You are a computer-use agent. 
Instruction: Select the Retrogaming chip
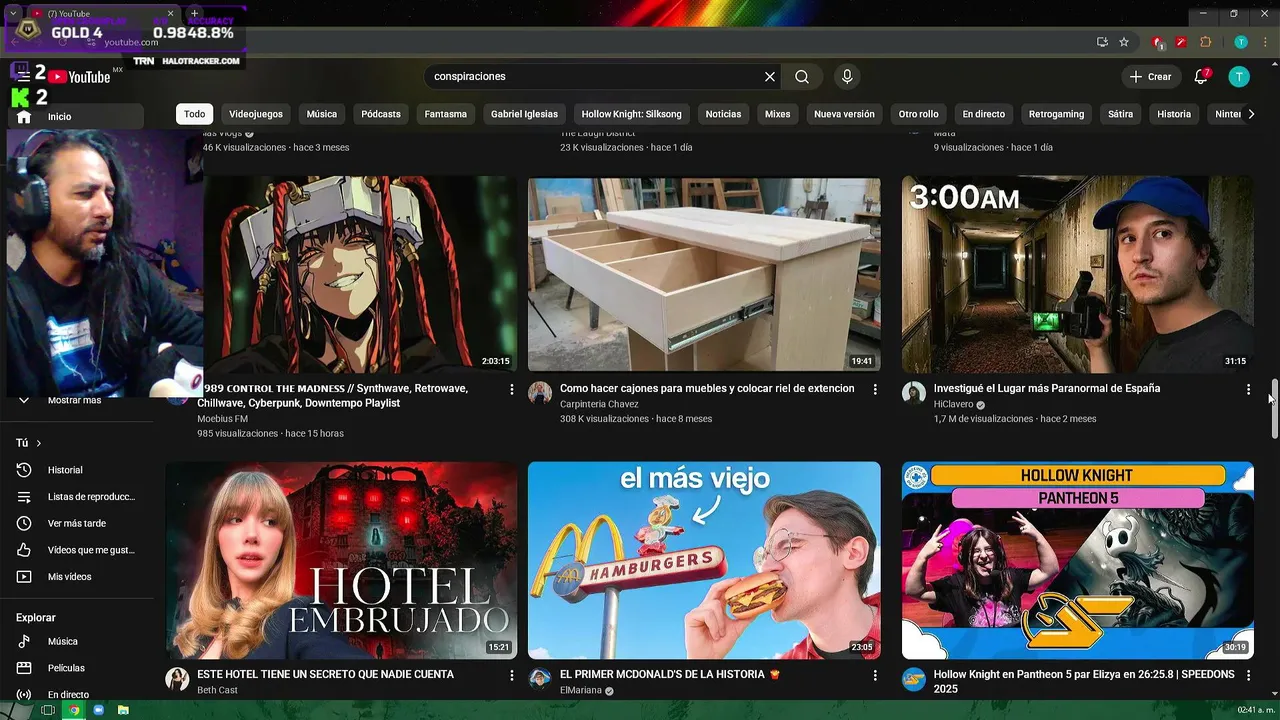(x=1056, y=114)
